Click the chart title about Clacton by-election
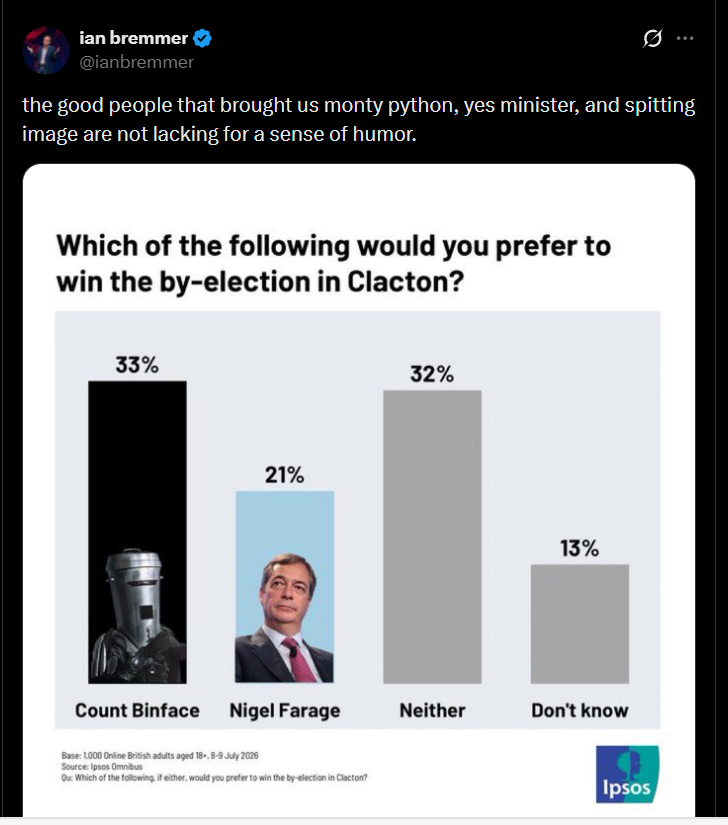The height and width of the screenshot is (825, 728). [x=333, y=264]
